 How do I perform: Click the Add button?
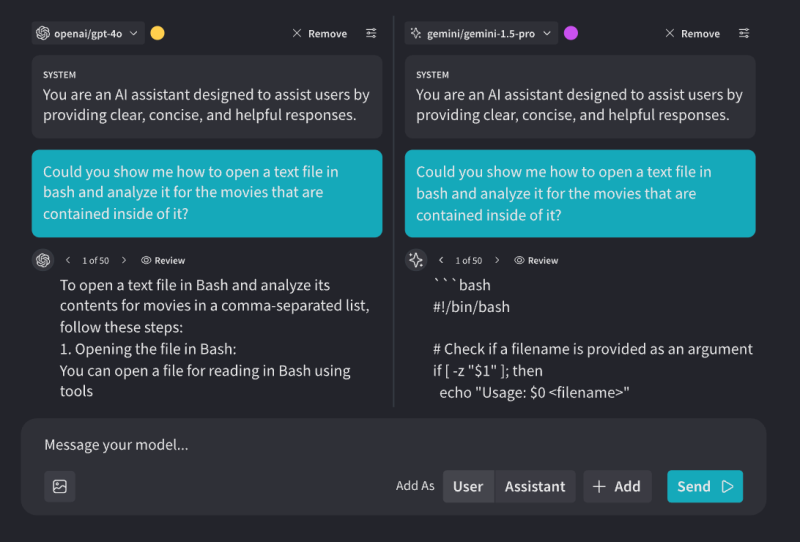(x=617, y=486)
